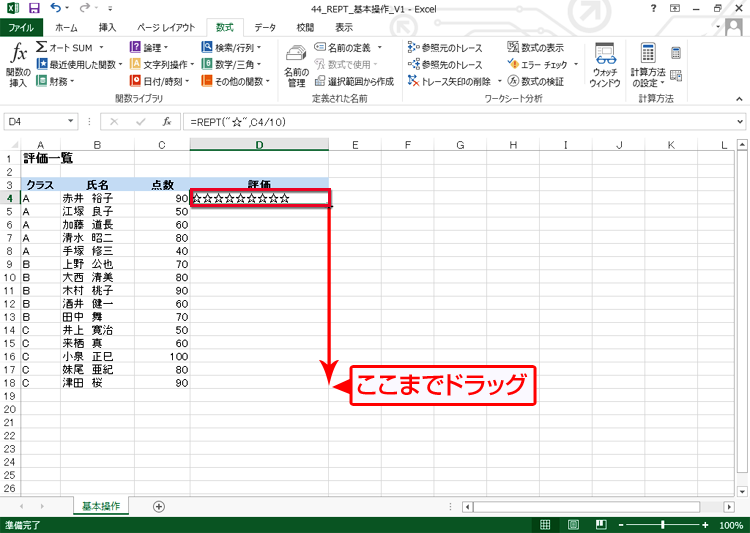Switch to Page Break Preview in status bar
The image size is (750, 533).
(601, 524)
